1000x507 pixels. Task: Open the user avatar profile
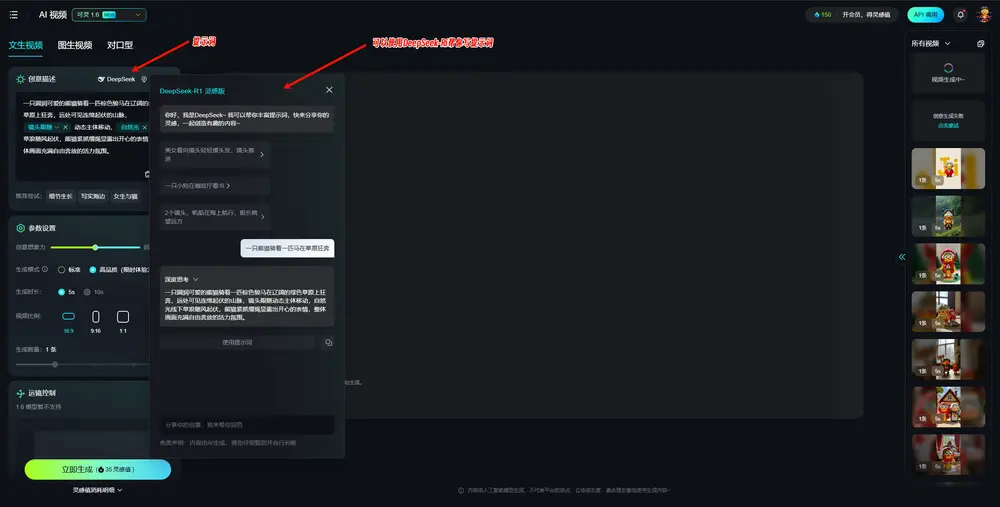(x=984, y=15)
